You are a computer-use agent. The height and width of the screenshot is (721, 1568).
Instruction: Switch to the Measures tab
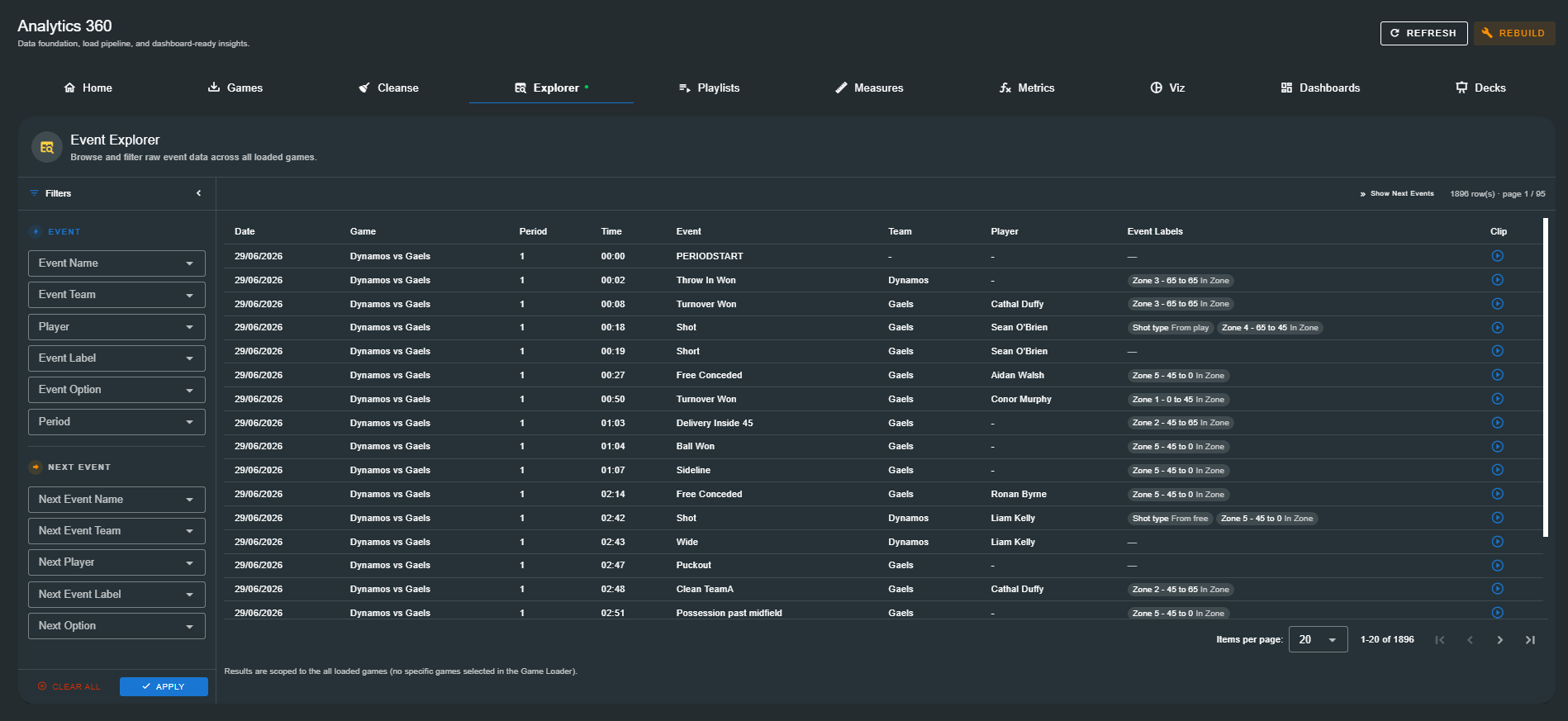[869, 88]
